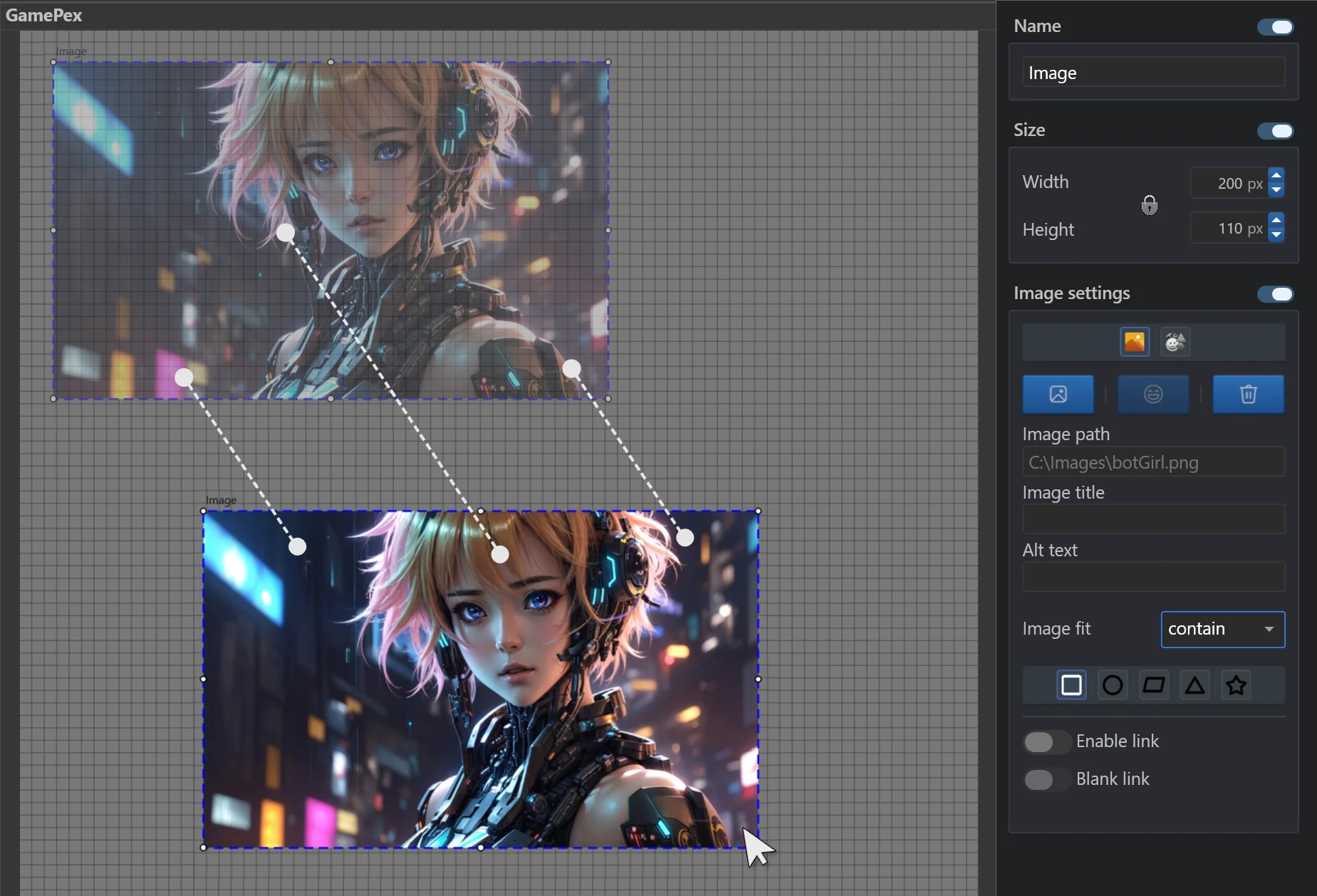This screenshot has width=1317, height=896.
Task: Select the triangle shape icon
Action: coord(1195,685)
